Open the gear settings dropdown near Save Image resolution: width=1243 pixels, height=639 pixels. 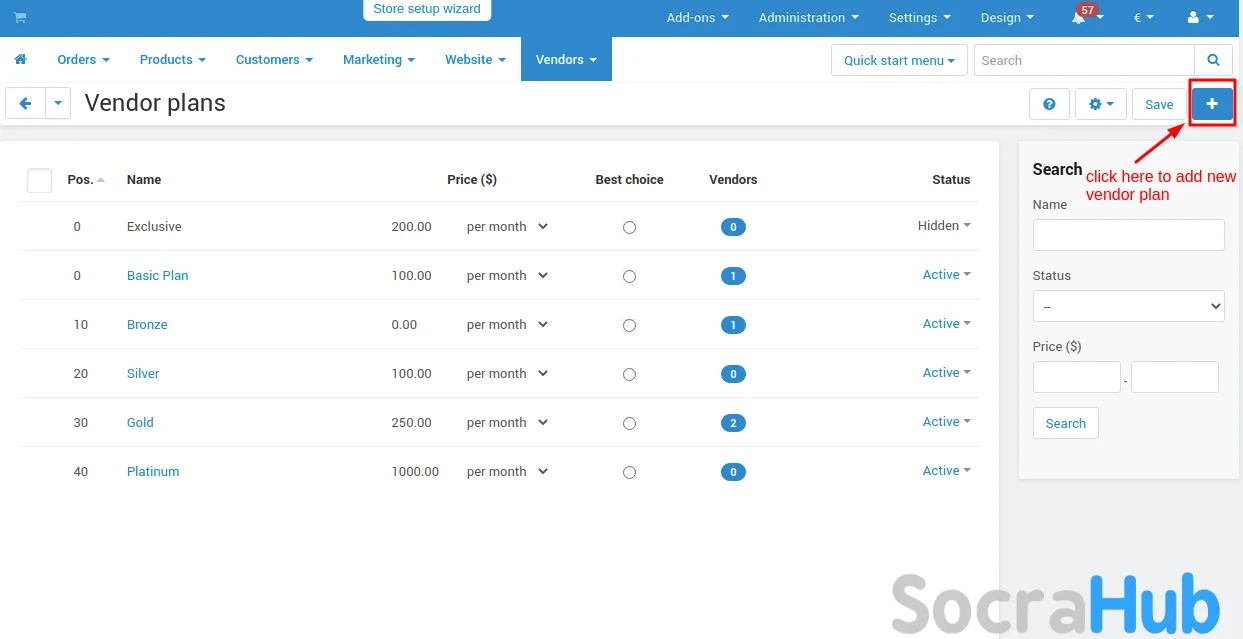point(1100,104)
